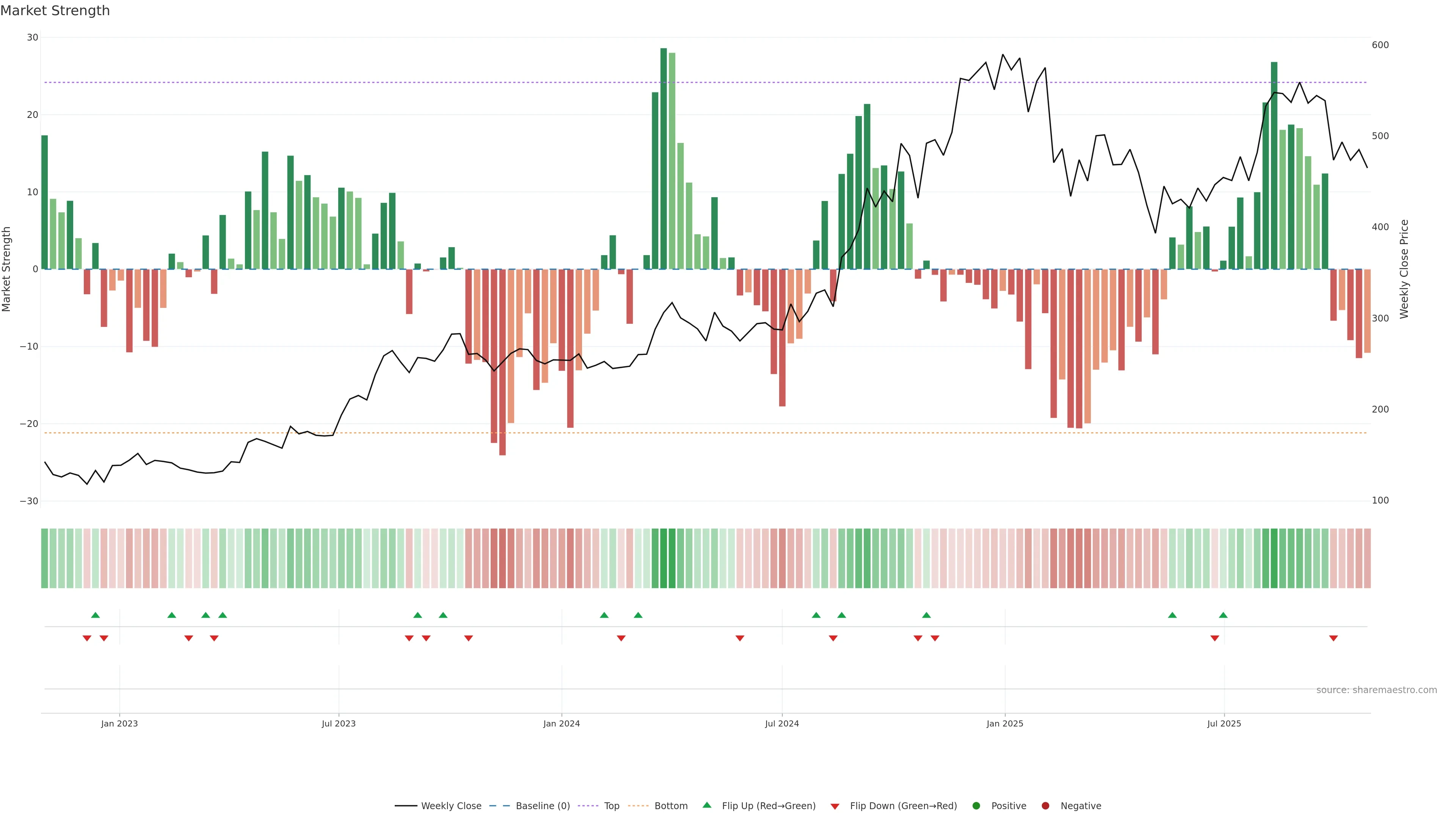The height and width of the screenshot is (819, 1456).
Task: Click the red Flip Down legend triangle
Action: (835, 806)
